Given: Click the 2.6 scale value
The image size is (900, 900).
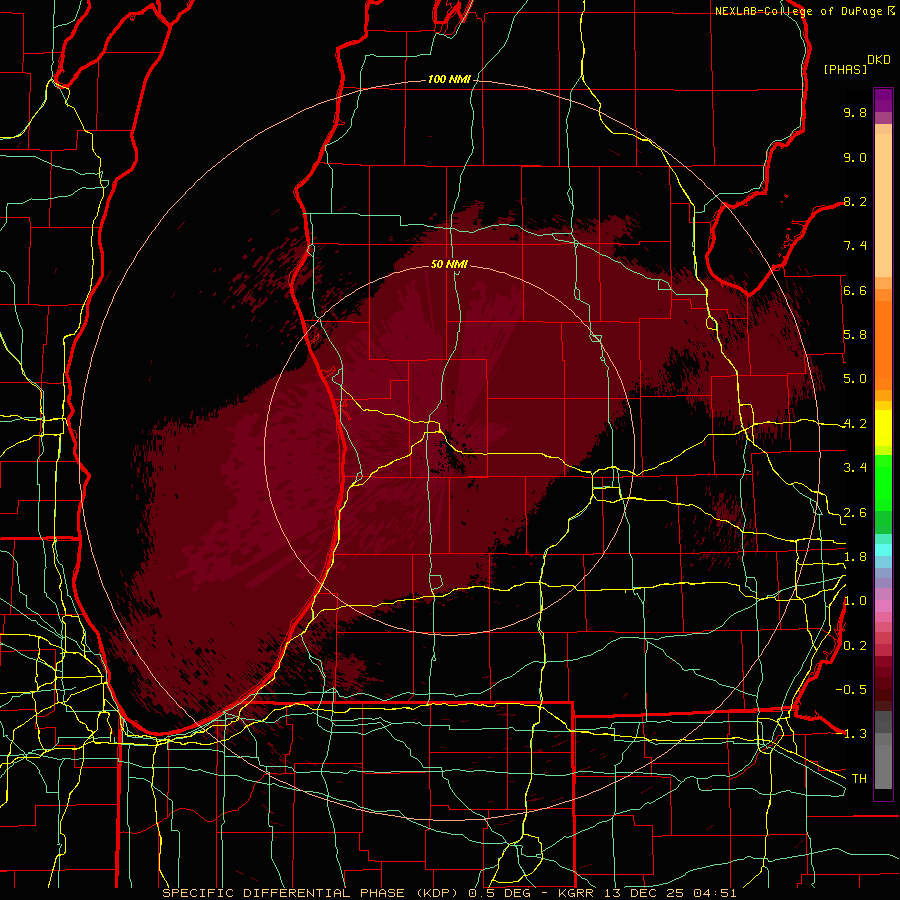Looking at the screenshot, I should coord(855,513).
